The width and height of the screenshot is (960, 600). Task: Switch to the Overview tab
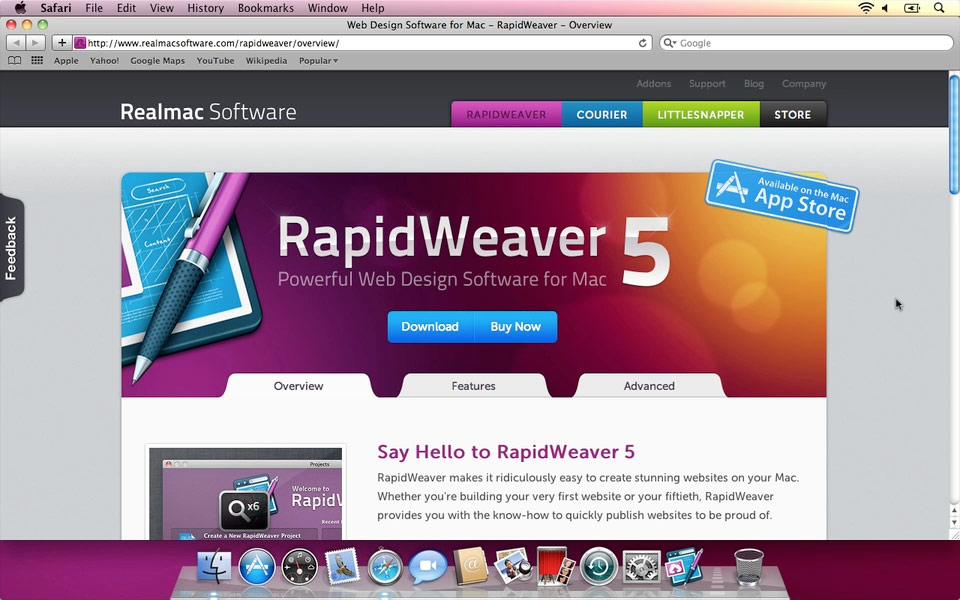pyautogui.click(x=298, y=386)
